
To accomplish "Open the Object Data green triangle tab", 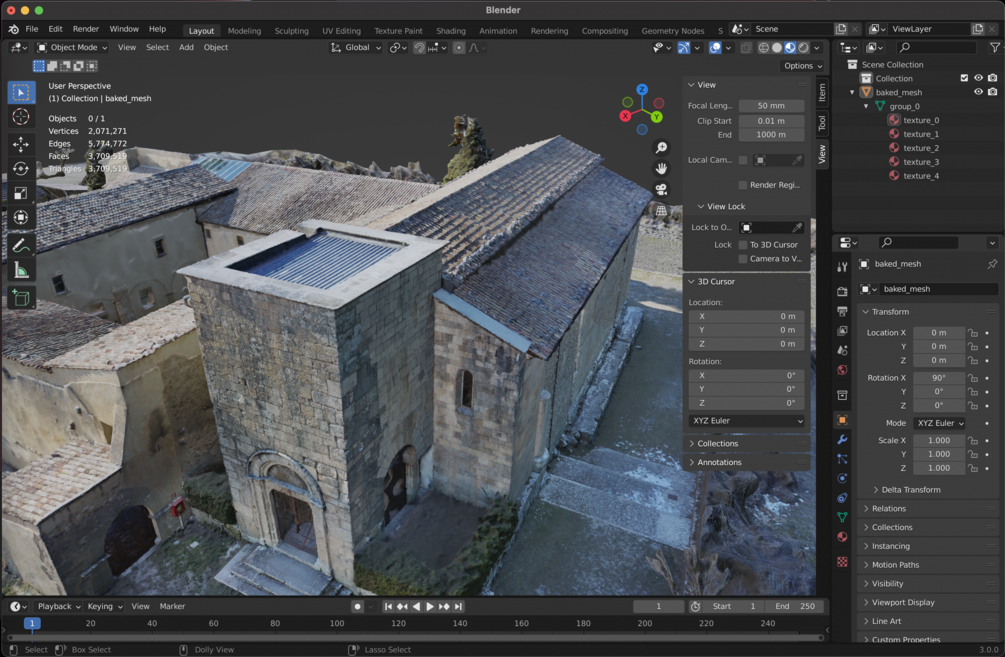I will click(842, 517).
